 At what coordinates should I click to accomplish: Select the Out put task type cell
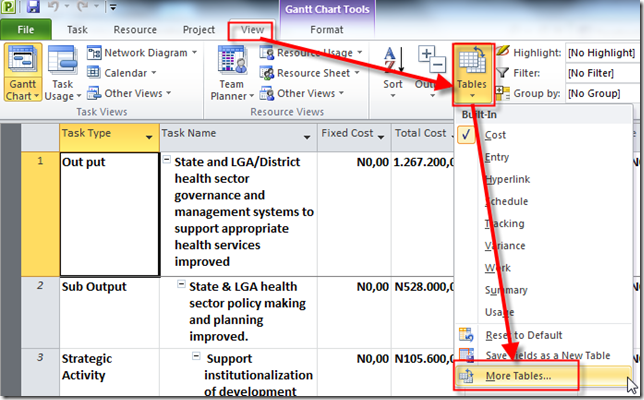pos(109,214)
